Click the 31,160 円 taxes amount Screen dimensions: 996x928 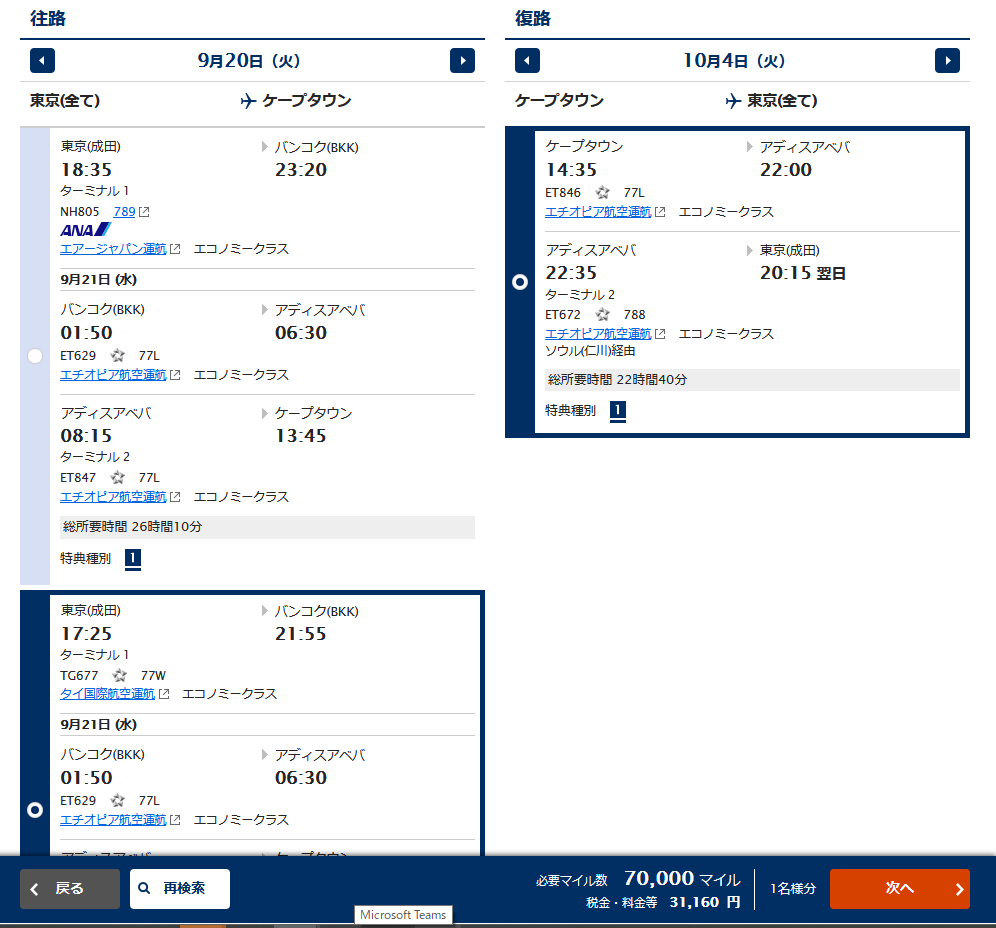pos(705,902)
